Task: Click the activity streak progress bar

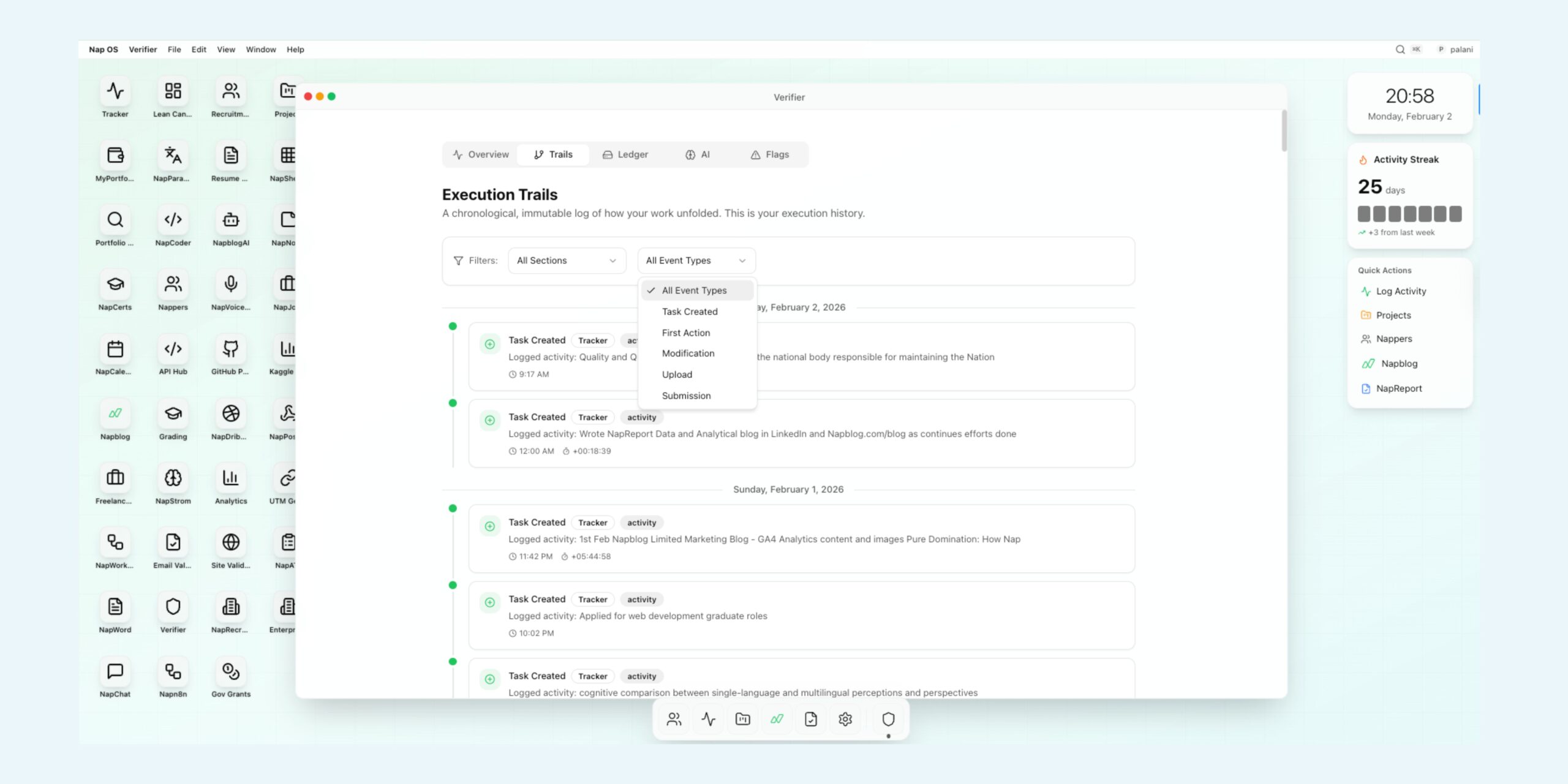Action: click(x=1409, y=214)
